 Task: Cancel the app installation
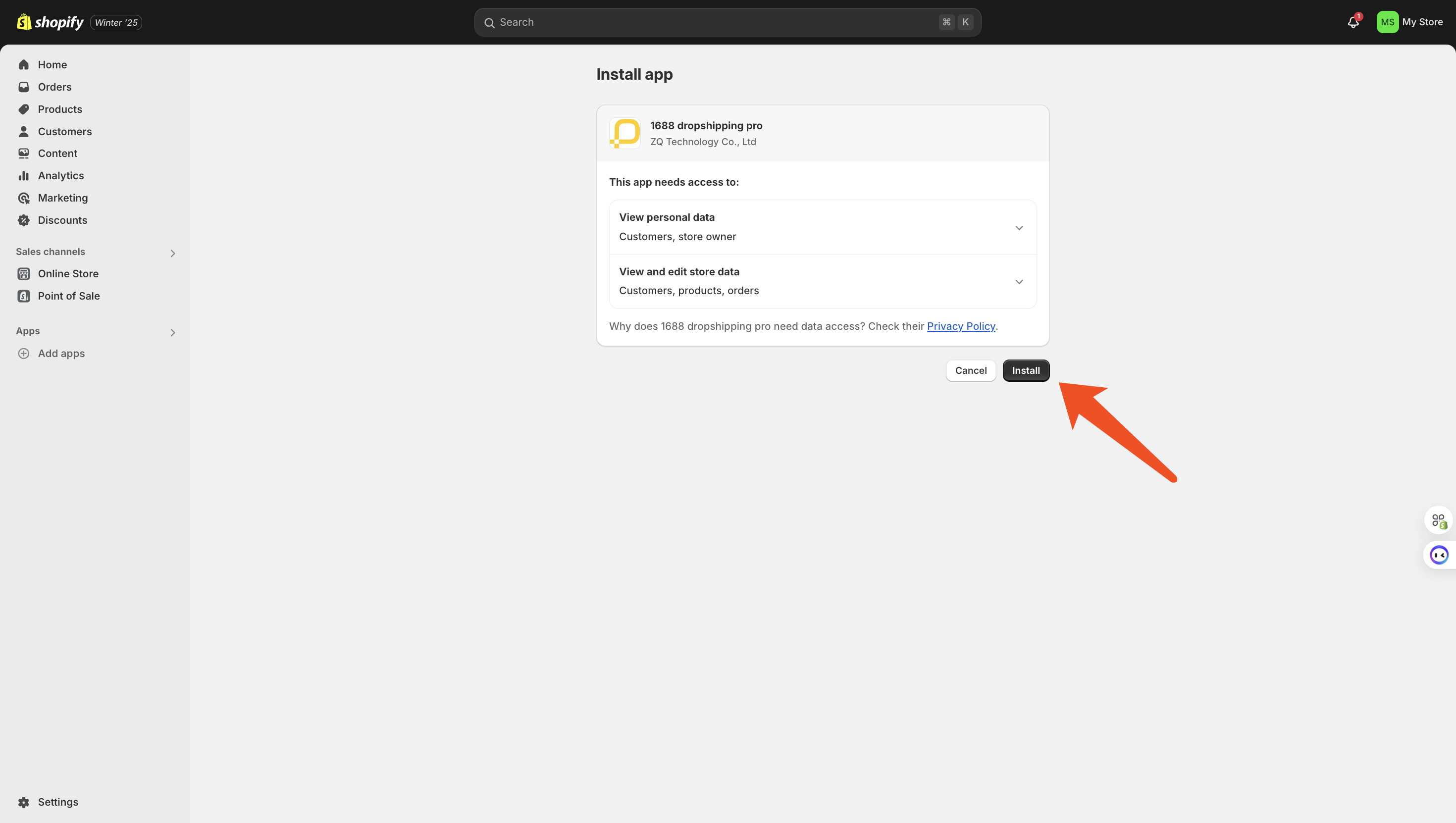coord(971,370)
